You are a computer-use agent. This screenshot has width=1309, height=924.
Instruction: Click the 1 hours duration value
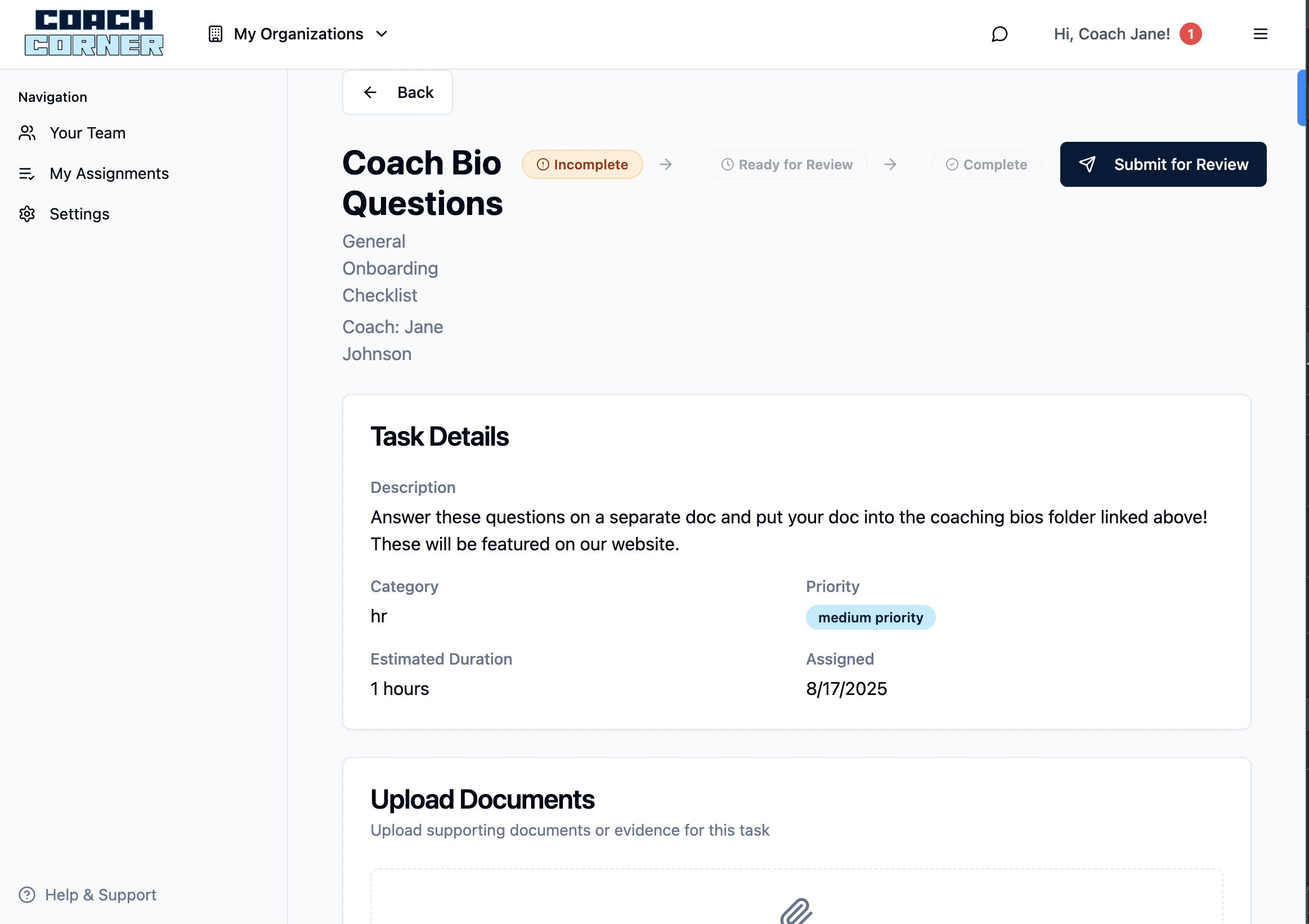click(400, 689)
